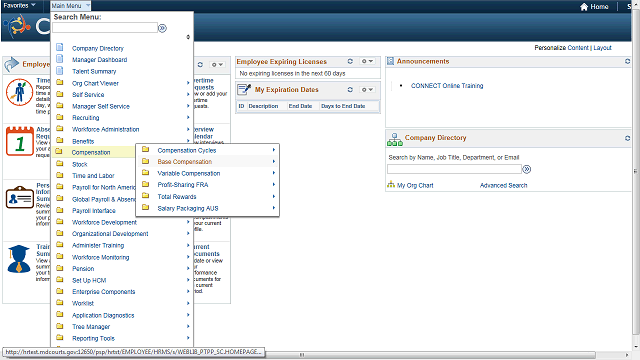Open the Payroll Interface menu item
Viewport: 640px width, 360px height.
coord(94,211)
